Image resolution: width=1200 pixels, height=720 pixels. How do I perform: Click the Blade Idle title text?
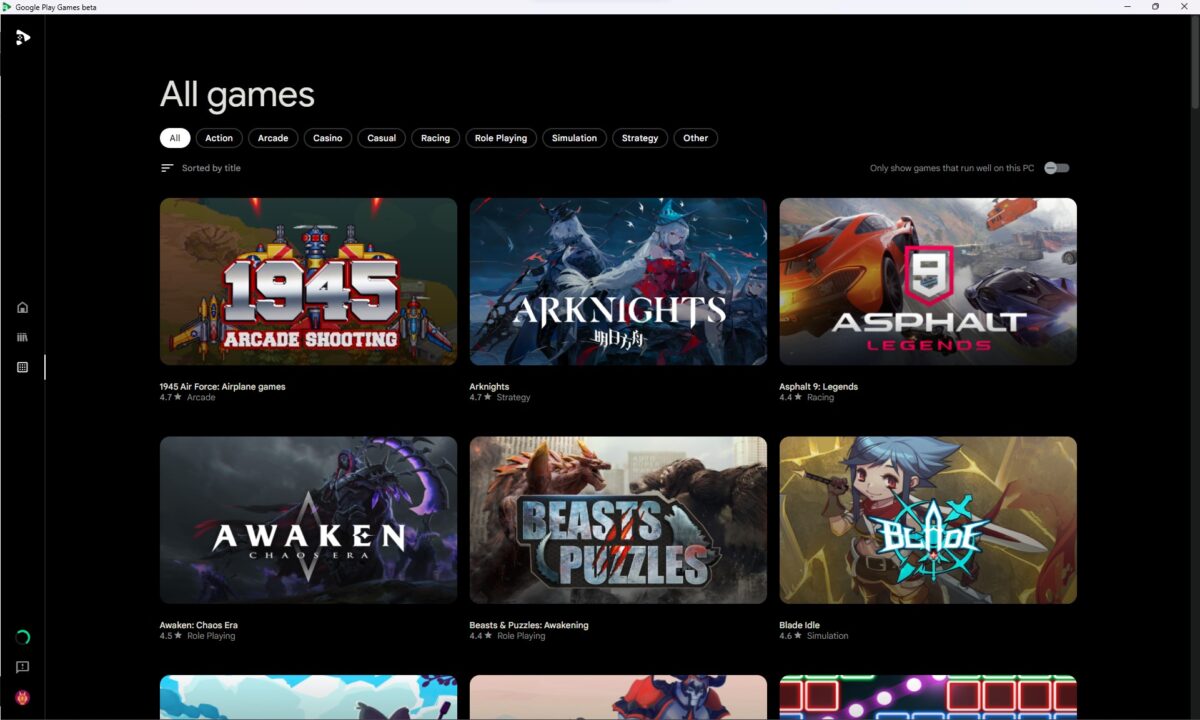click(800, 625)
